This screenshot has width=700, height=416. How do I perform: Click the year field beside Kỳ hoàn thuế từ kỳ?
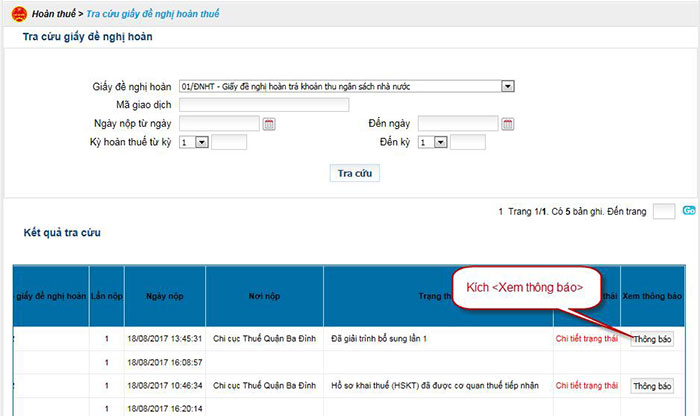tap(229, 142)
